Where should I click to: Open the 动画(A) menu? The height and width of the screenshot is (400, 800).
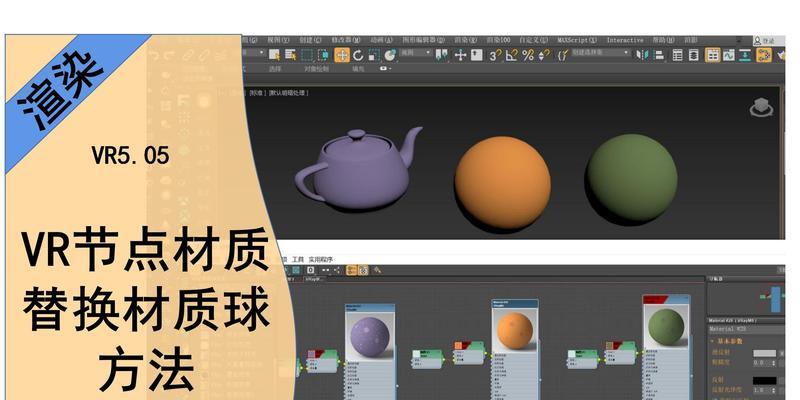382,40
